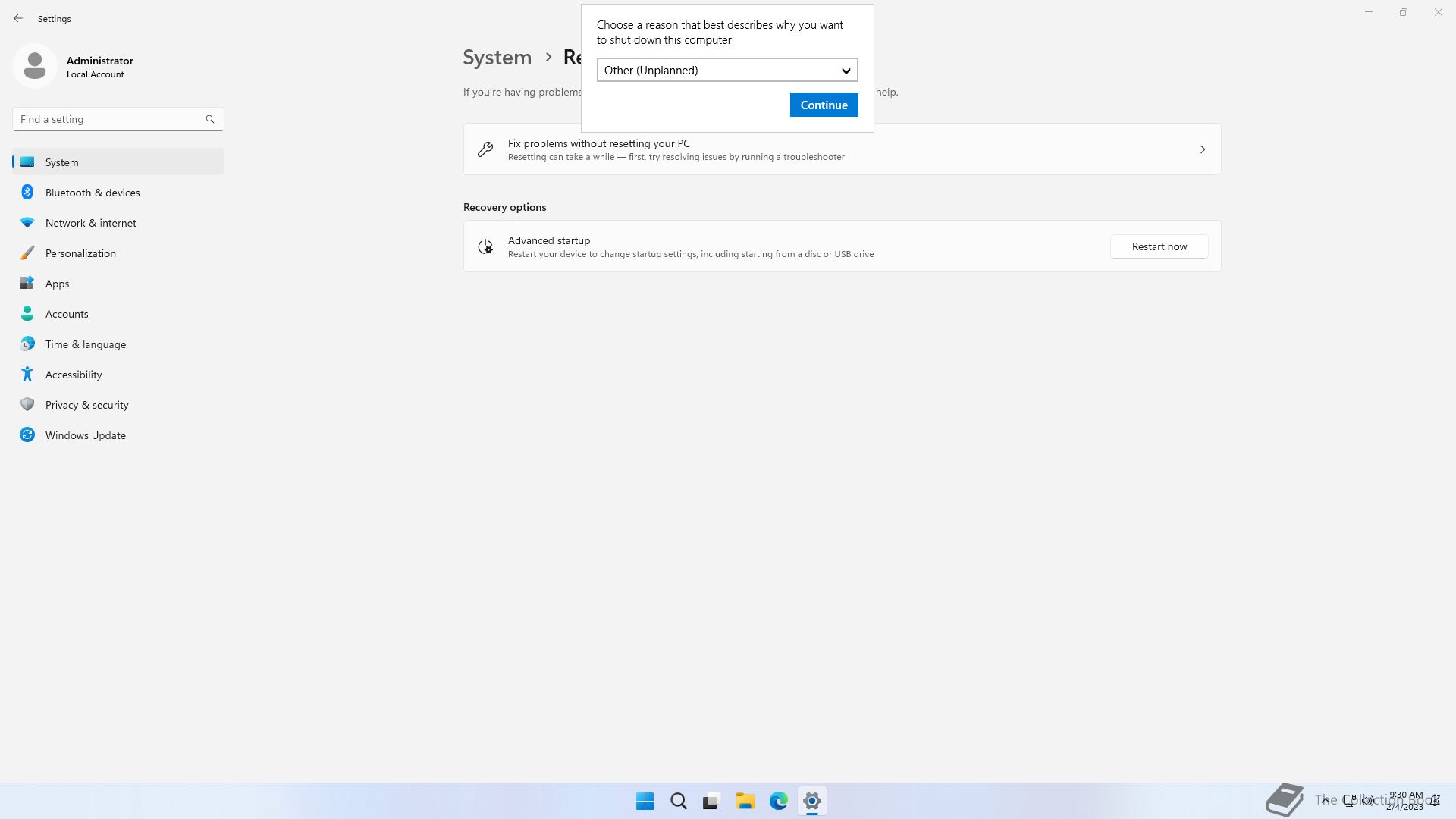Select Time & language in the sidebar

(86, 344)
